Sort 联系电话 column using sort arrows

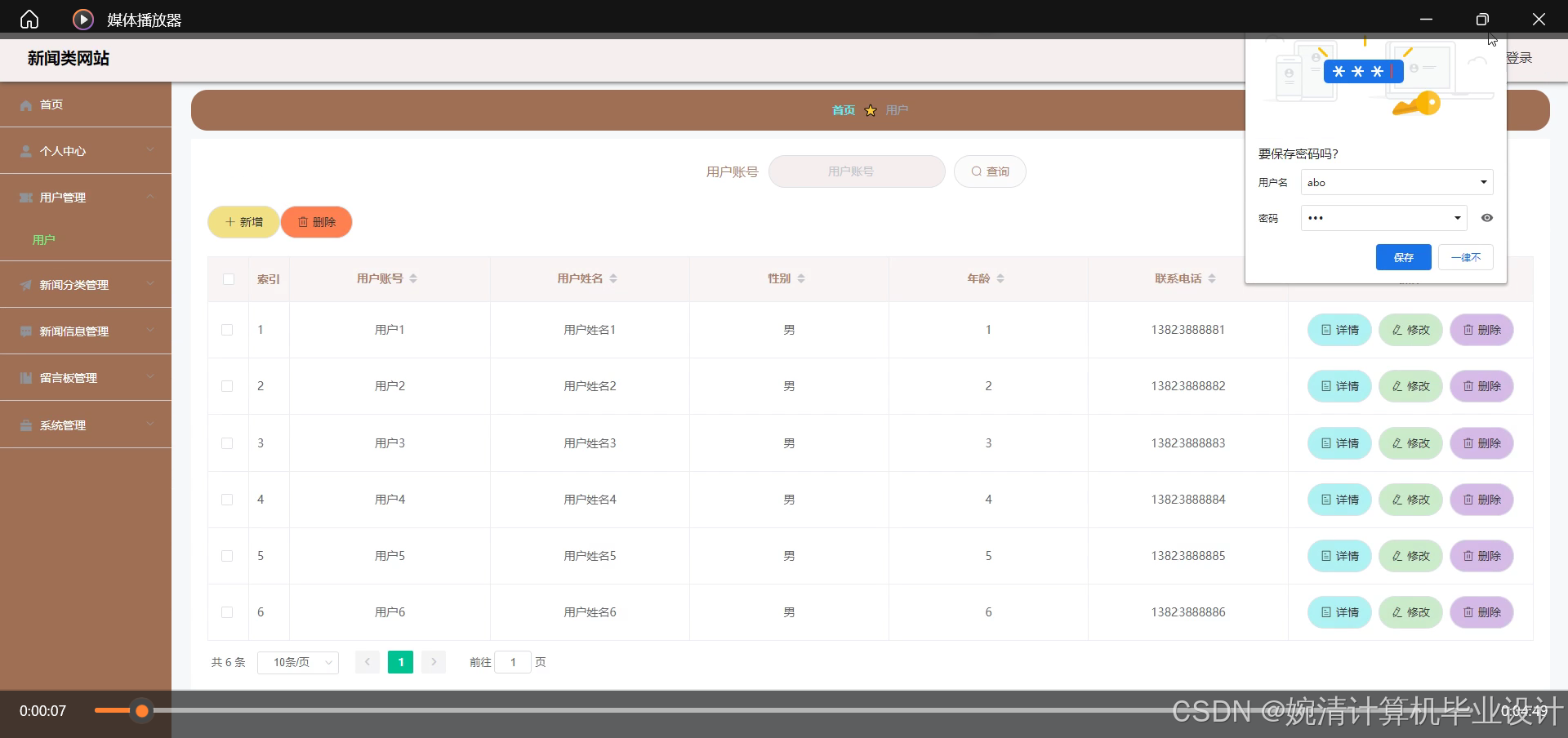pos(1212,278)
